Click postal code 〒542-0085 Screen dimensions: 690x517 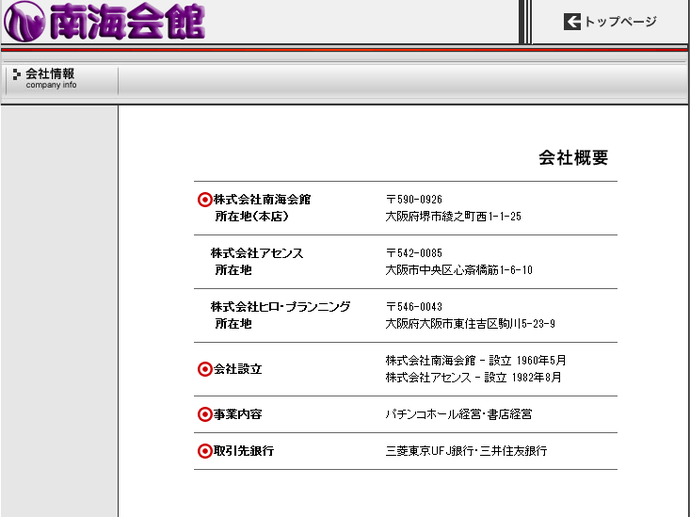414,253
